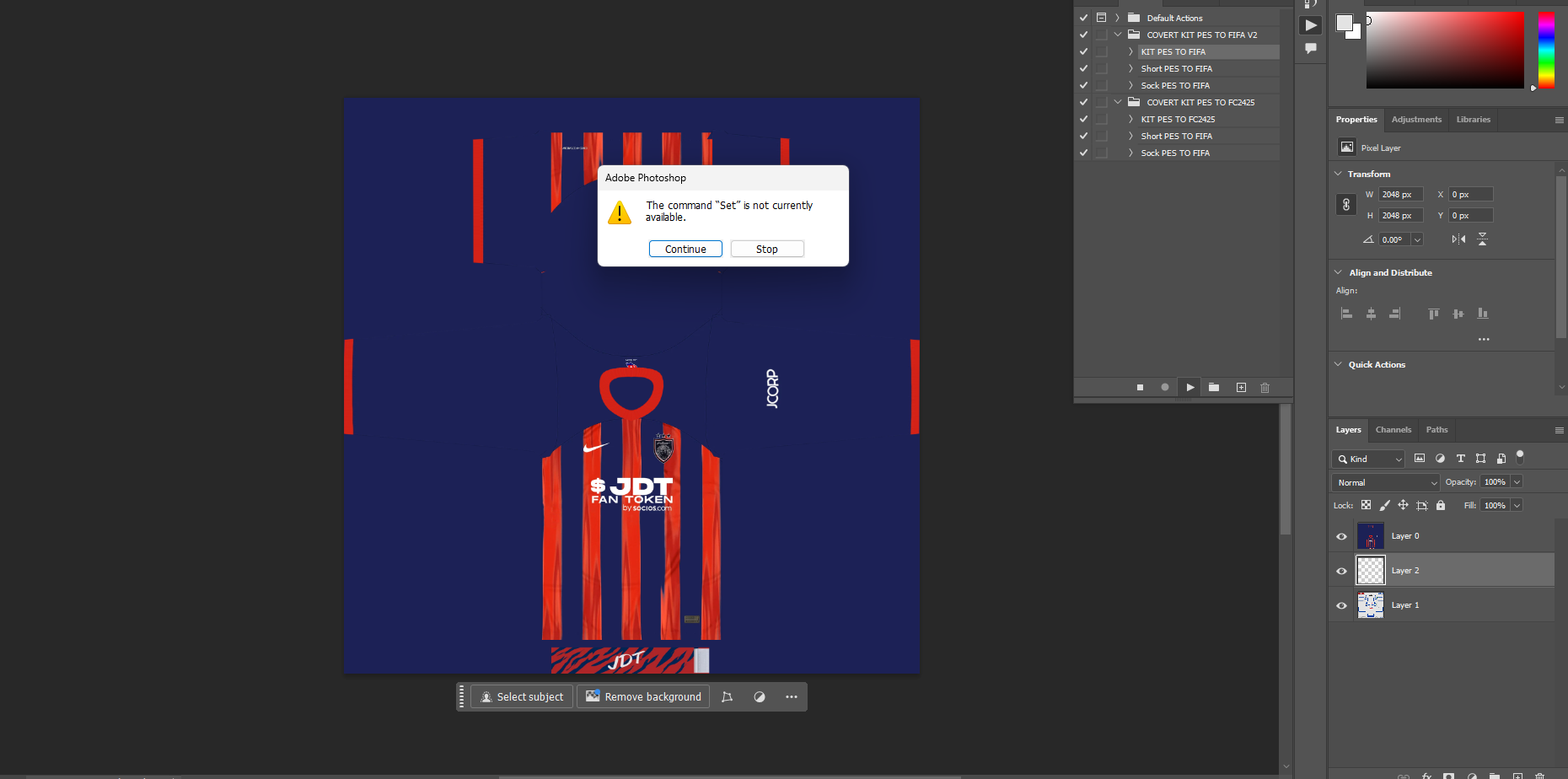Switch to the Paths tab
1568x779 pixels.
click(x=1436, y=430)
